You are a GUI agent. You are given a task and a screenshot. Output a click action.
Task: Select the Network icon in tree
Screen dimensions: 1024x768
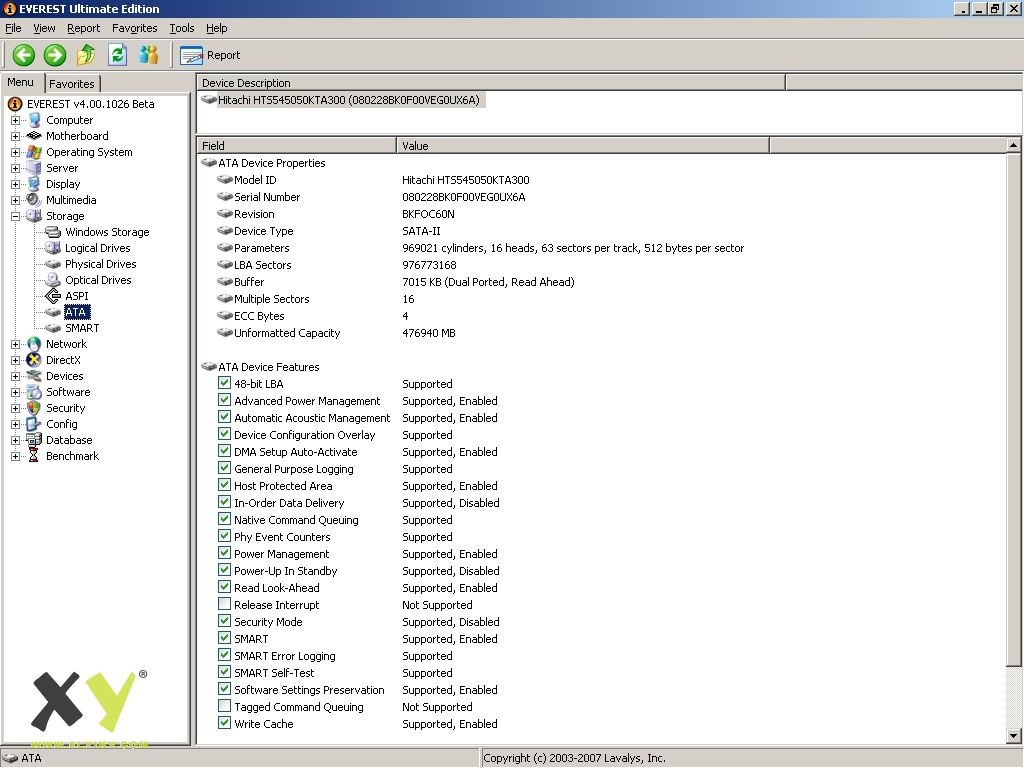pyautogui.click(x=34, y=344)
